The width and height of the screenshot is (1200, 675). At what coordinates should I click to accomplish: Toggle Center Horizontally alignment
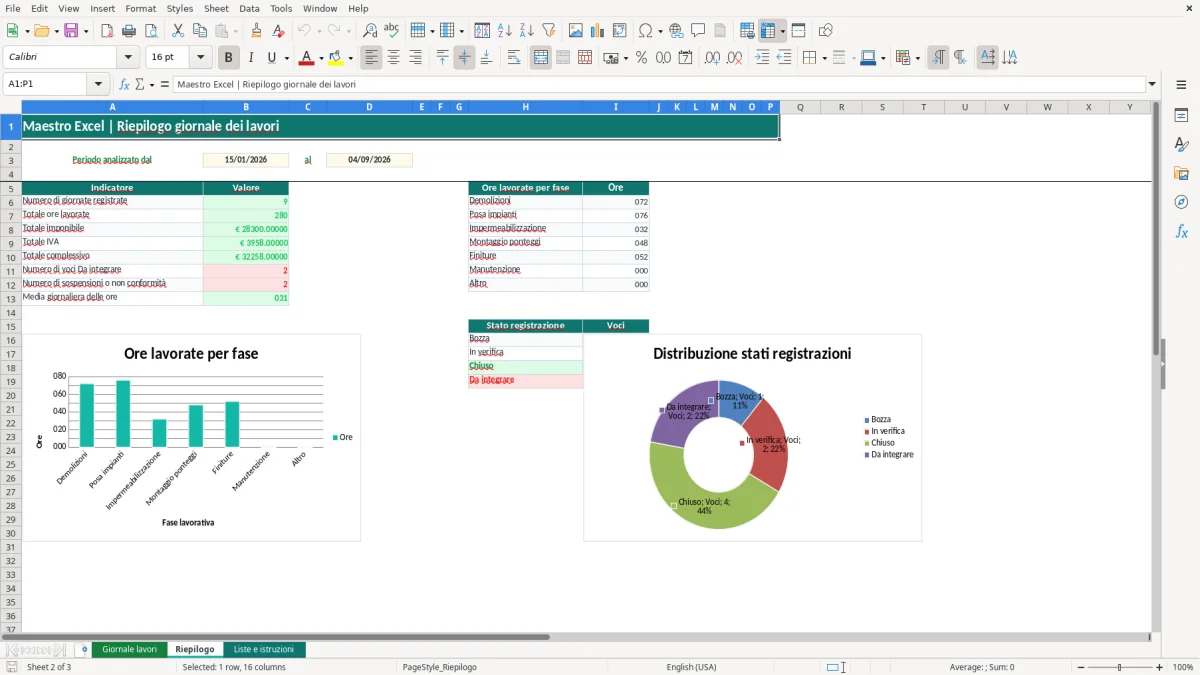coord(393,58)
